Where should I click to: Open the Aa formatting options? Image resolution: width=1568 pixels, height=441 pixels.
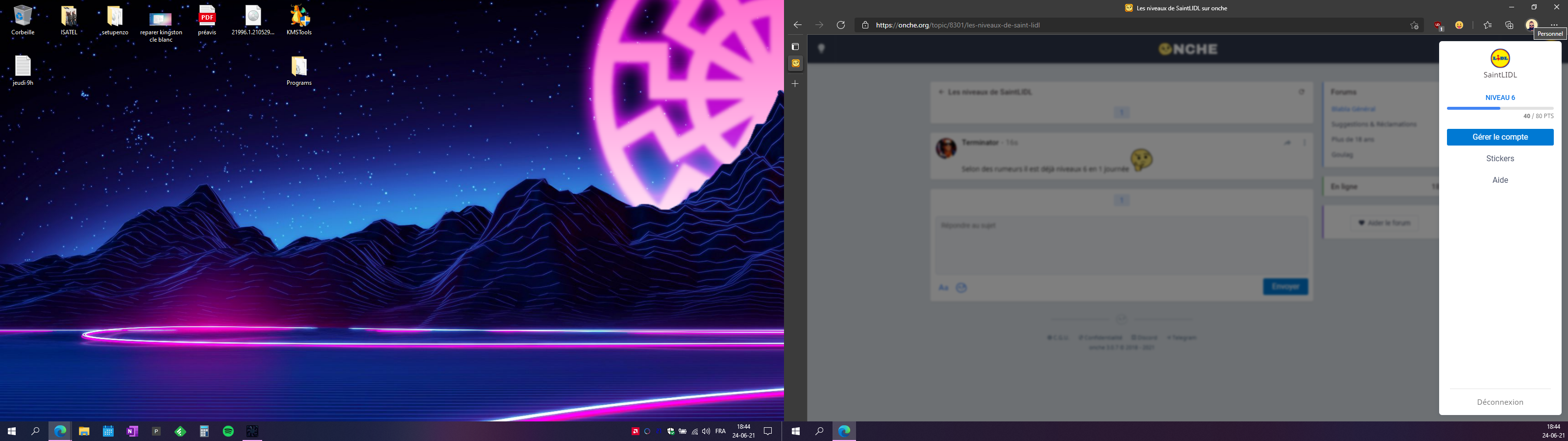(x=943, y=288)
